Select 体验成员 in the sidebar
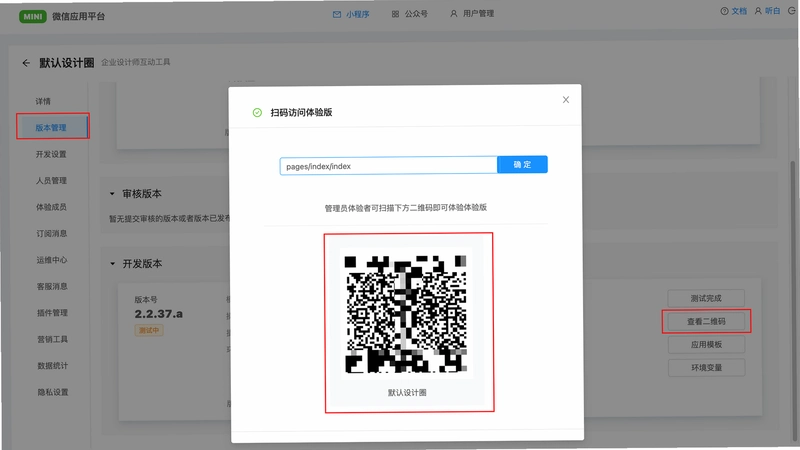The width and height of the screenshot is (800, 450). click(51, 207)
